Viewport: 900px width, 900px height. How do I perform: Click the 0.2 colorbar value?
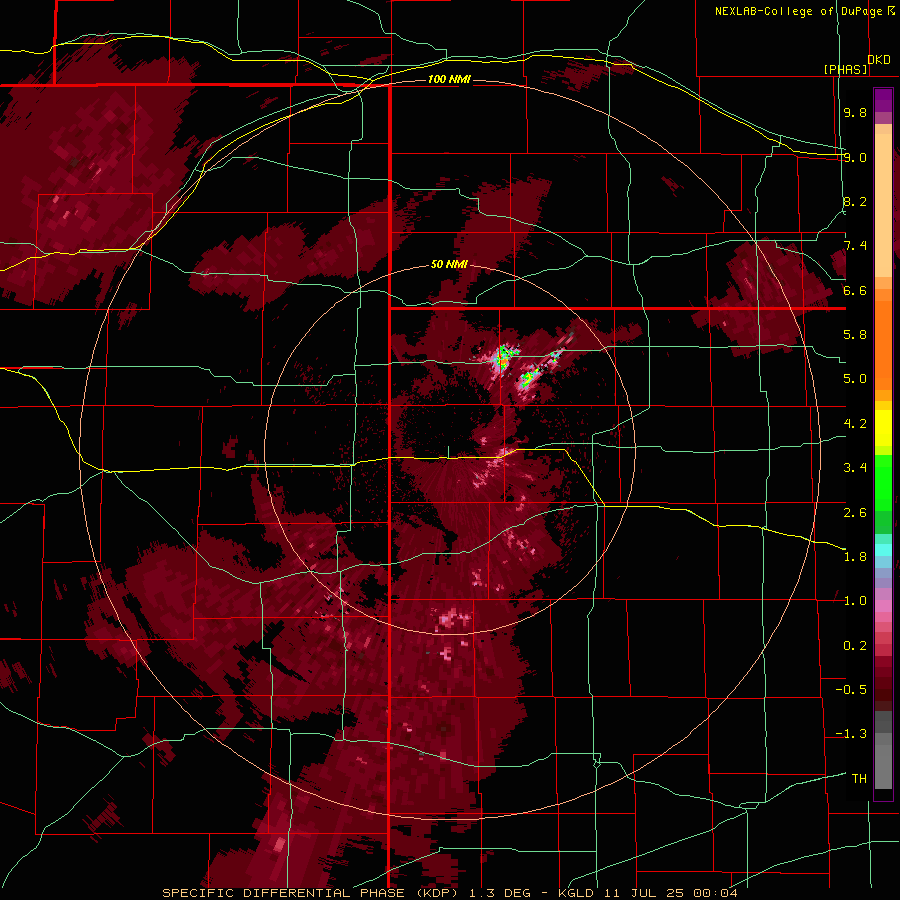pos(855,646)
